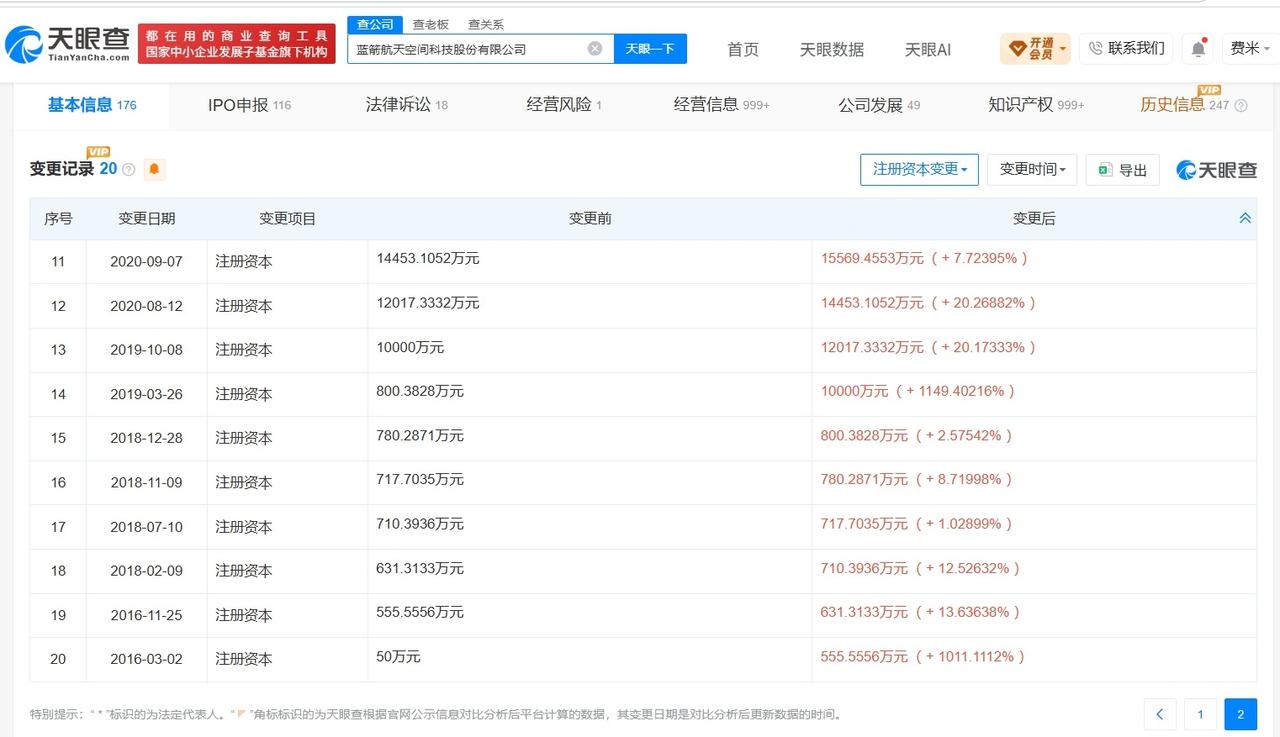Open notifications bell in the top bar
The height and width of the screenshot is (737, 1280).
(1198, 48)
